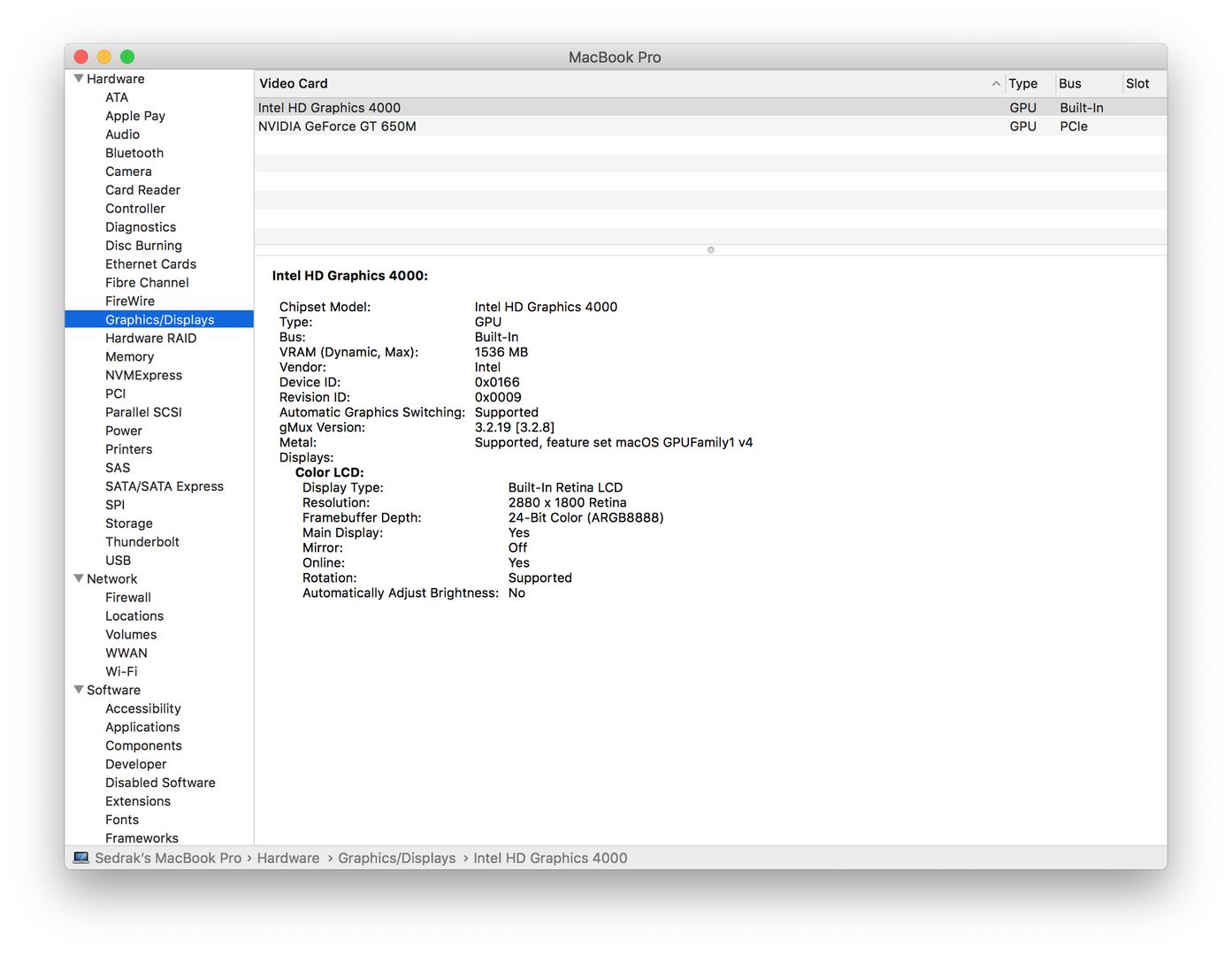Viewport: 1232px width, 955px height.
Task: Open FireWire in the sidebar
Action: [x=130, y=302]
